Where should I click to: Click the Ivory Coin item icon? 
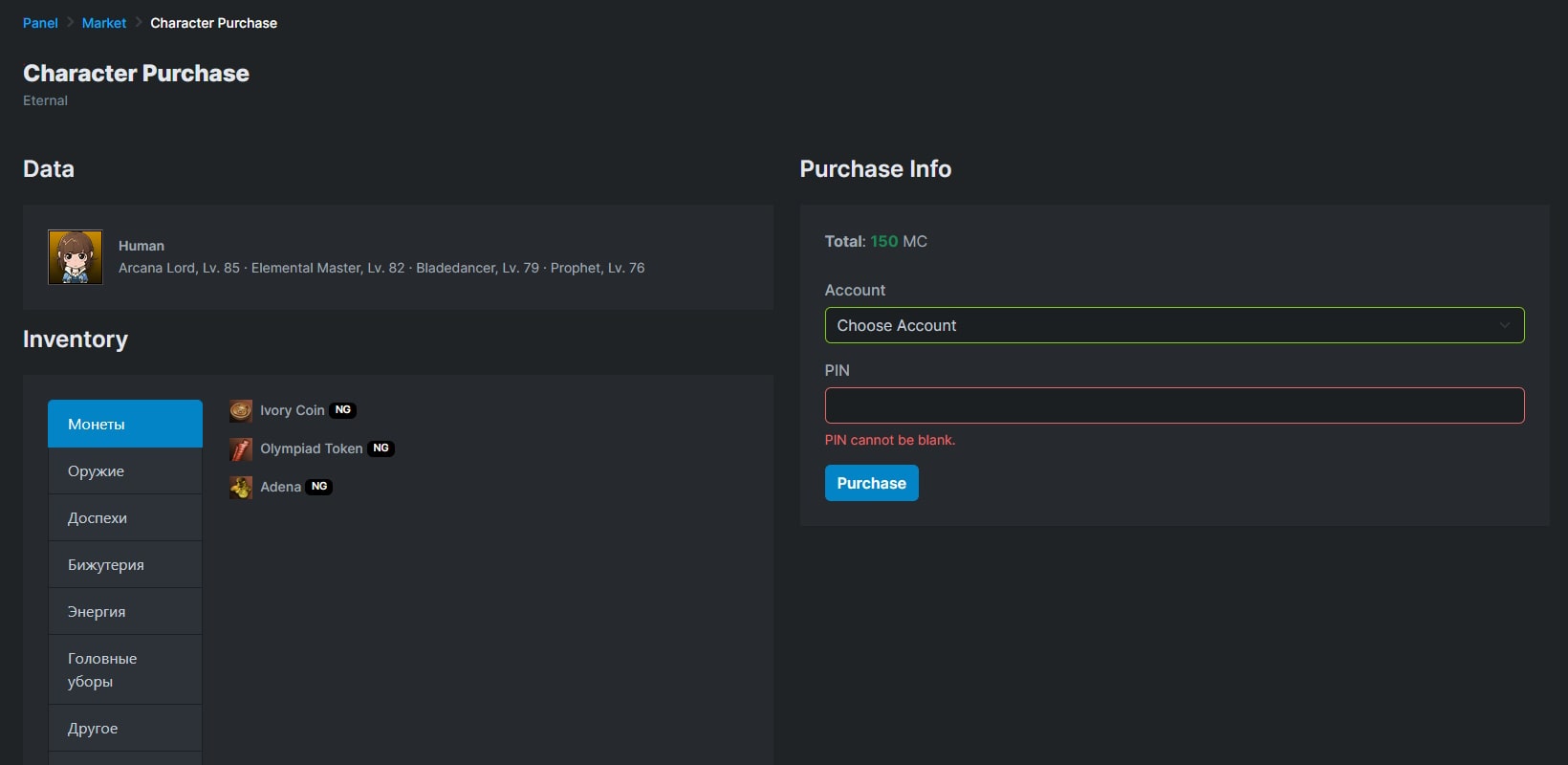(241, 411)
